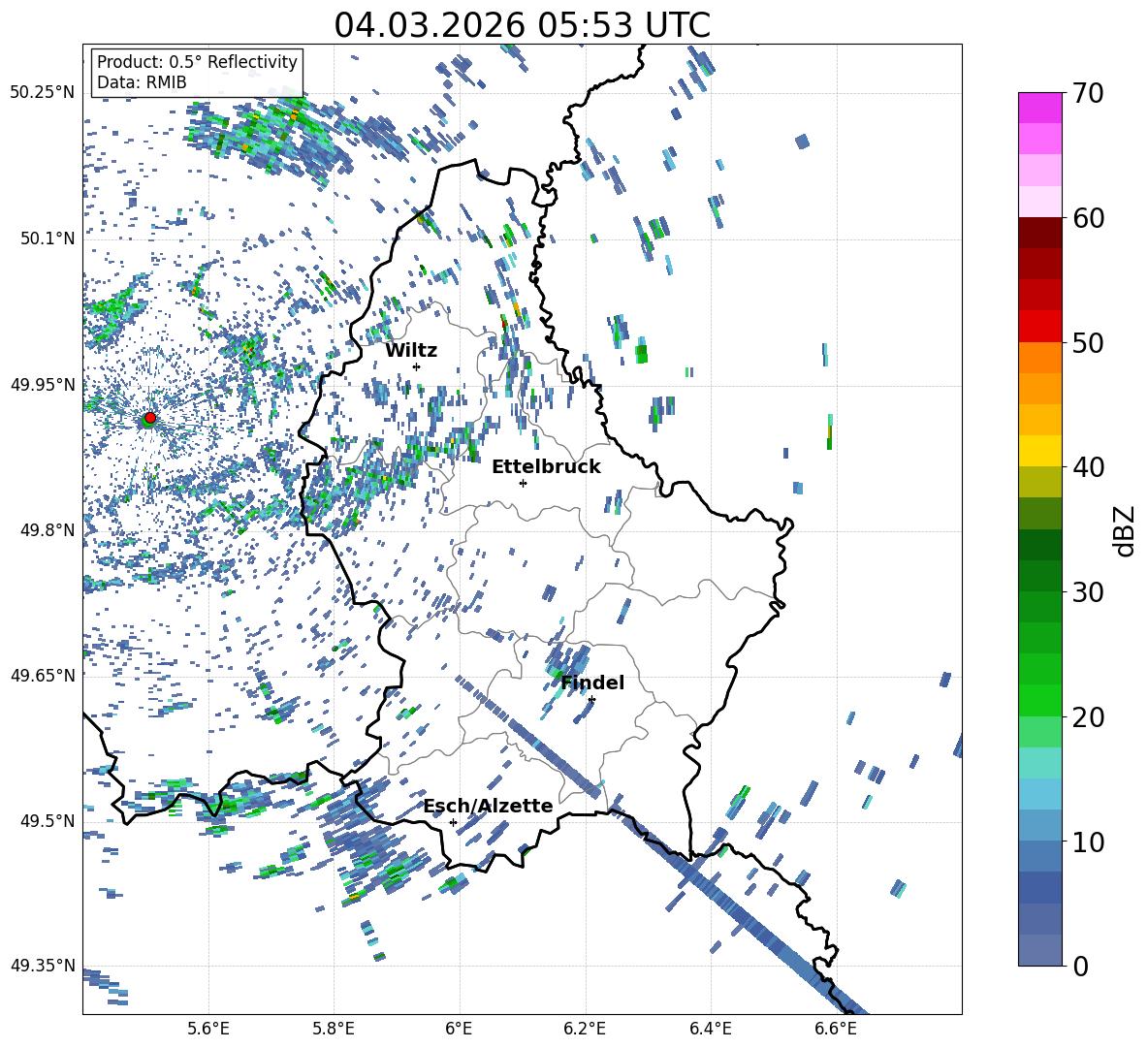Click the 30 colorbar tick value
The height and width of the screenshot is (1048, 1148).
(x=1087, y=592)
